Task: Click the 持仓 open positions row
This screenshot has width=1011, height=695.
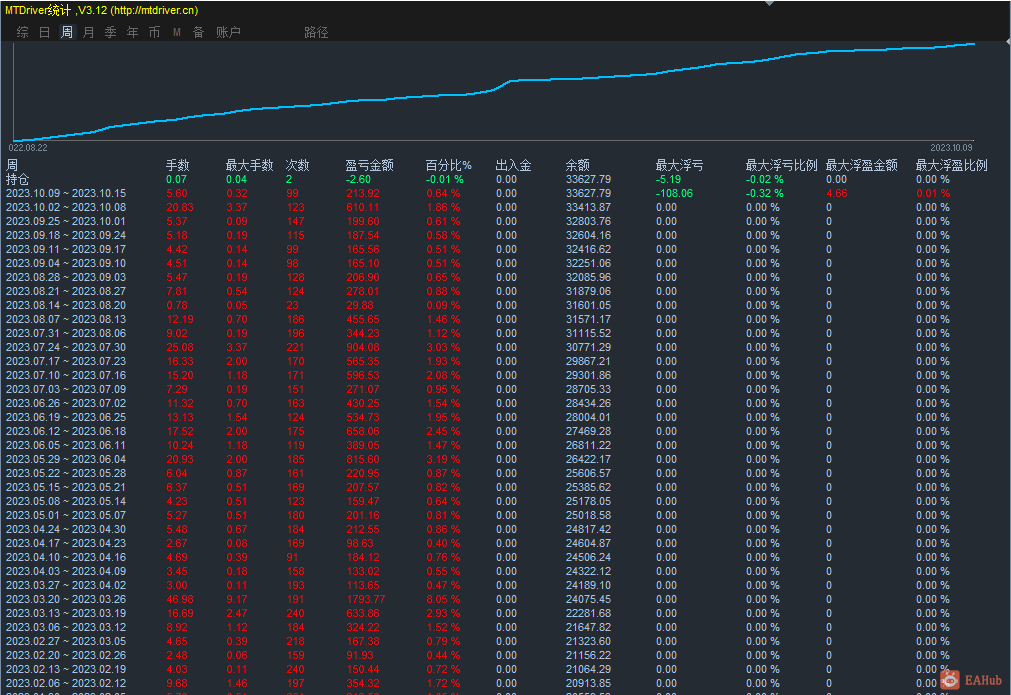Action: pyautogui.click(x=18, y=179)
